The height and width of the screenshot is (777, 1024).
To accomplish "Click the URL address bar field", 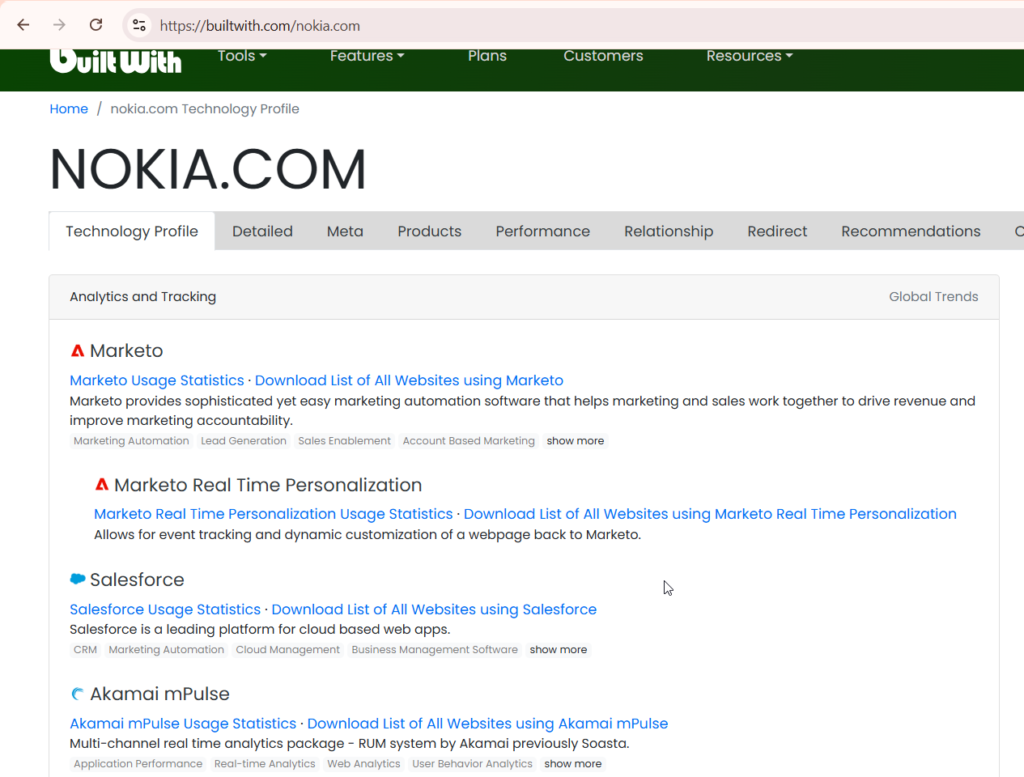I will point(575,25).
